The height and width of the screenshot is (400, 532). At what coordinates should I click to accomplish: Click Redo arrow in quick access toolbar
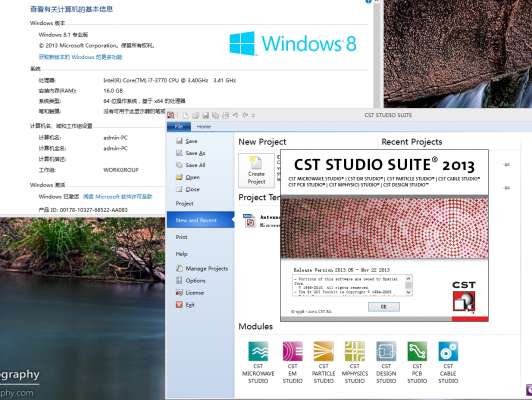[245, 115]
